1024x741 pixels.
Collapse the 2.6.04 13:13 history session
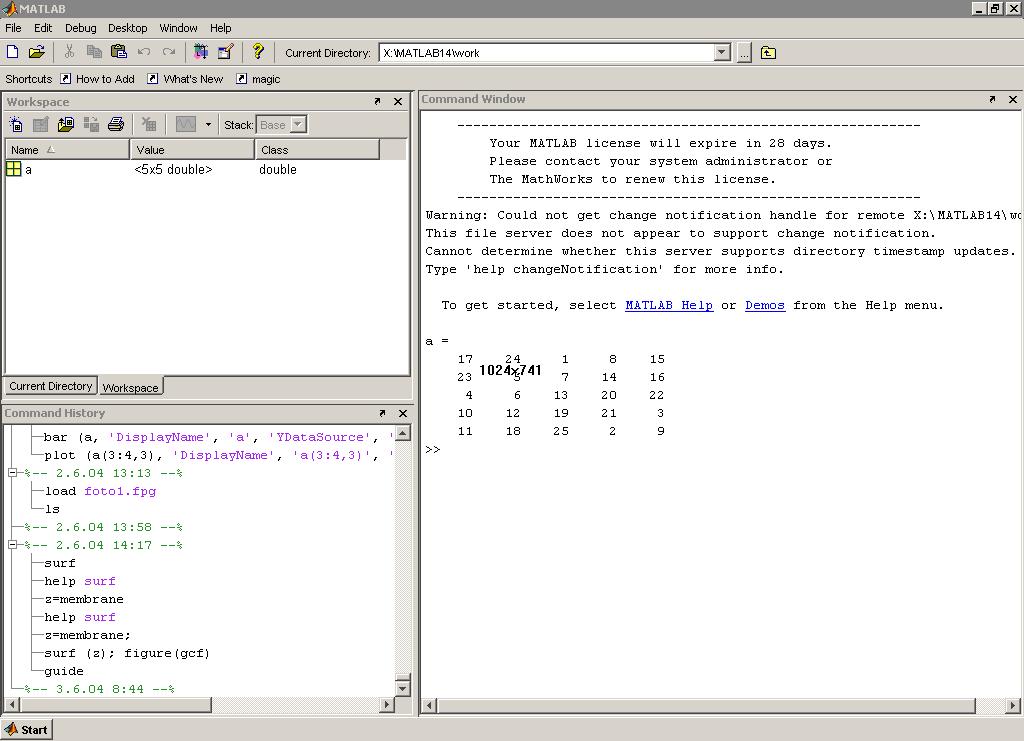coord(12,473)
